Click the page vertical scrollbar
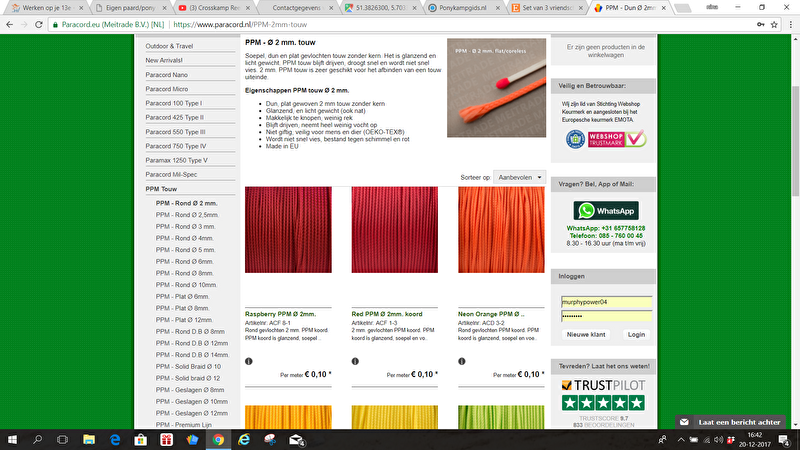Viewport: 800px width, 450px height. pyautogui.click(x=795, y=140)
